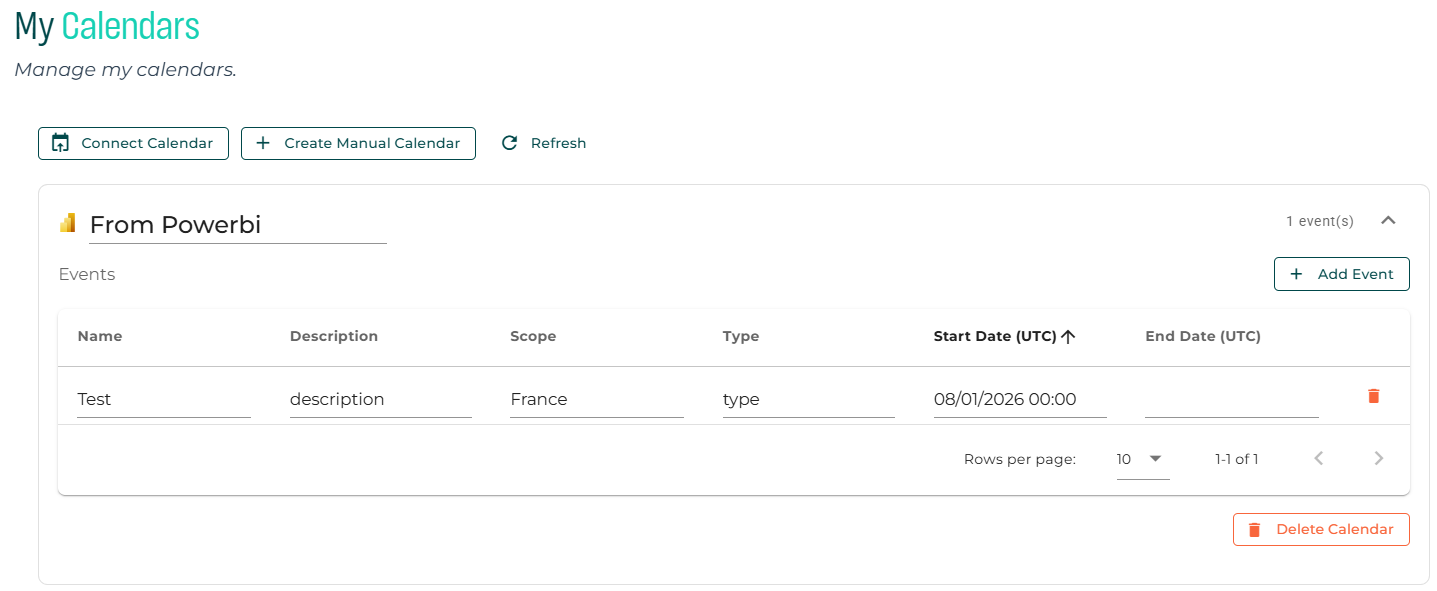This screenshot has height=591, width=1437.
Task: Sort events by Name column
Action: click(x=100, y=336)
